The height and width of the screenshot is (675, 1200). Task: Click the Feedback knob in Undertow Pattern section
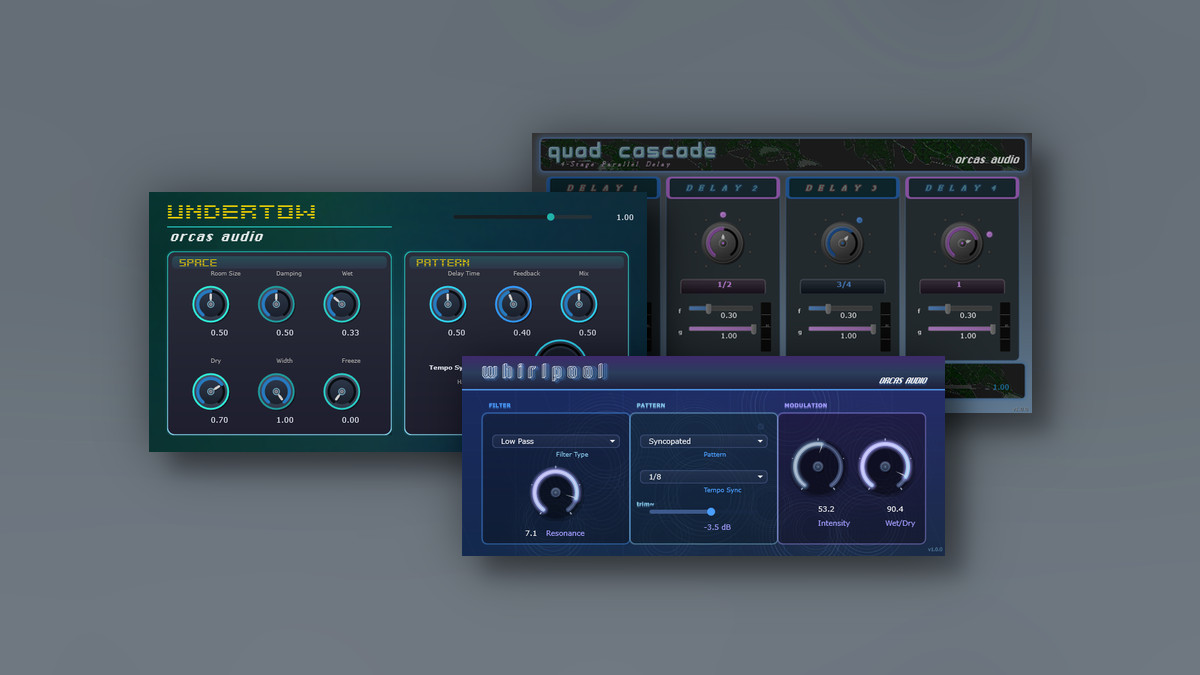click(x=513, y=304)
